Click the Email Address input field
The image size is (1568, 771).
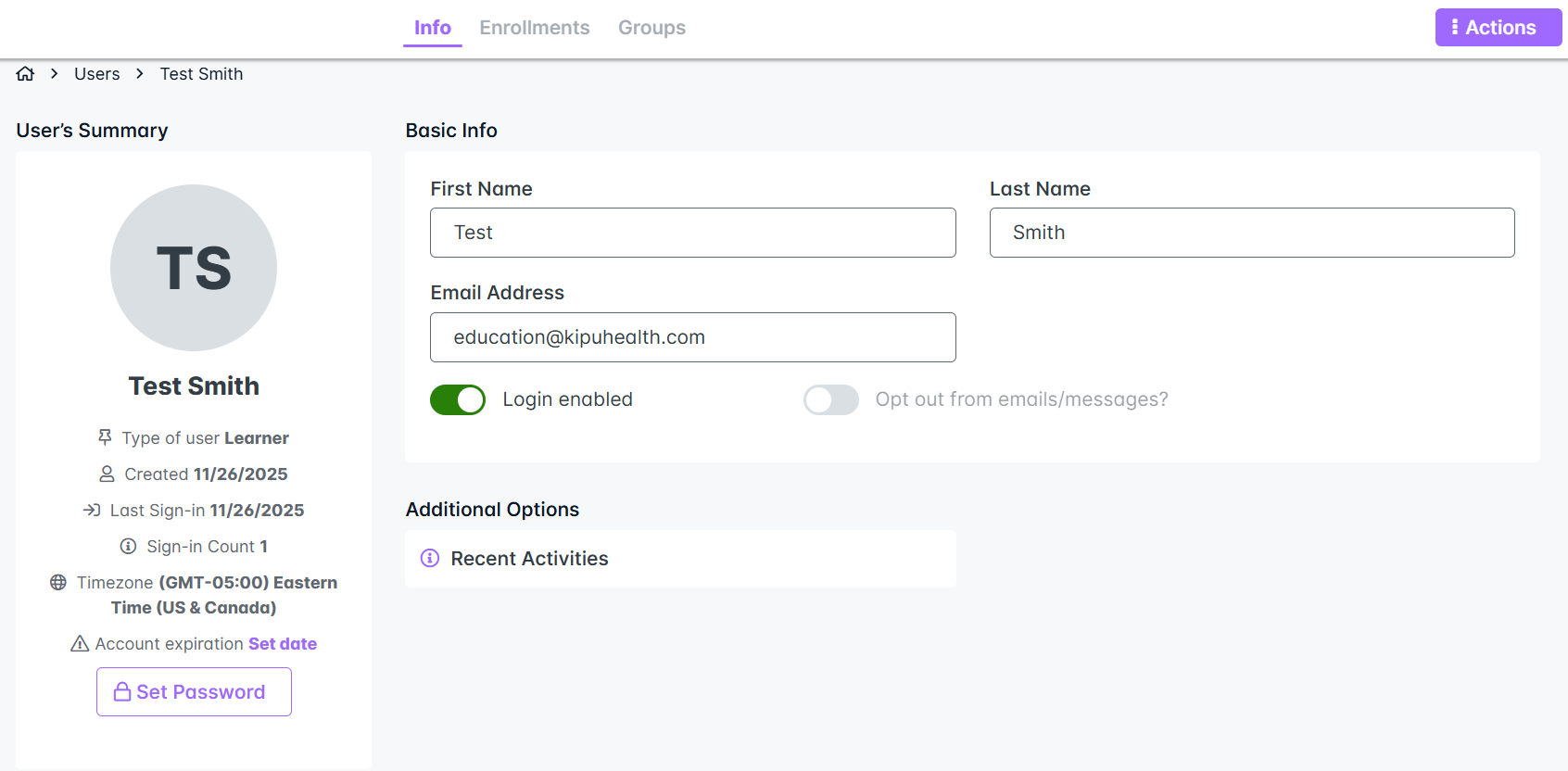point(692,337)
